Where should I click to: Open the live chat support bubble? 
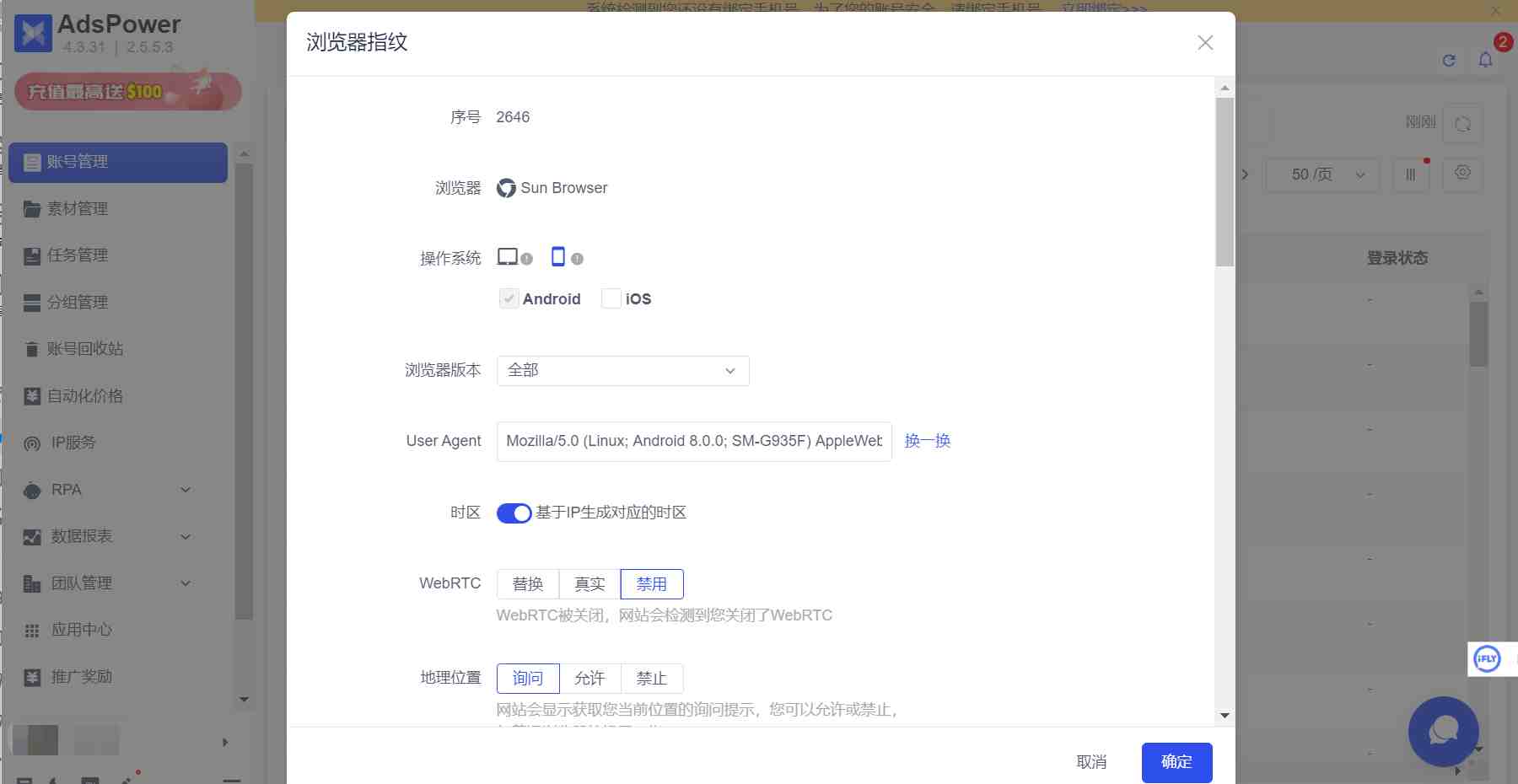(1443, 731)
